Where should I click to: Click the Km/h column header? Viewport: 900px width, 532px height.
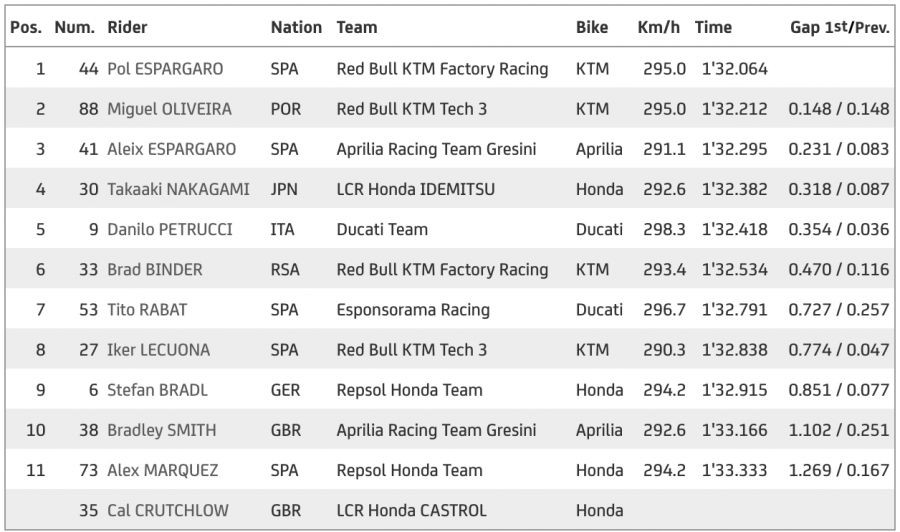(658, 28)
